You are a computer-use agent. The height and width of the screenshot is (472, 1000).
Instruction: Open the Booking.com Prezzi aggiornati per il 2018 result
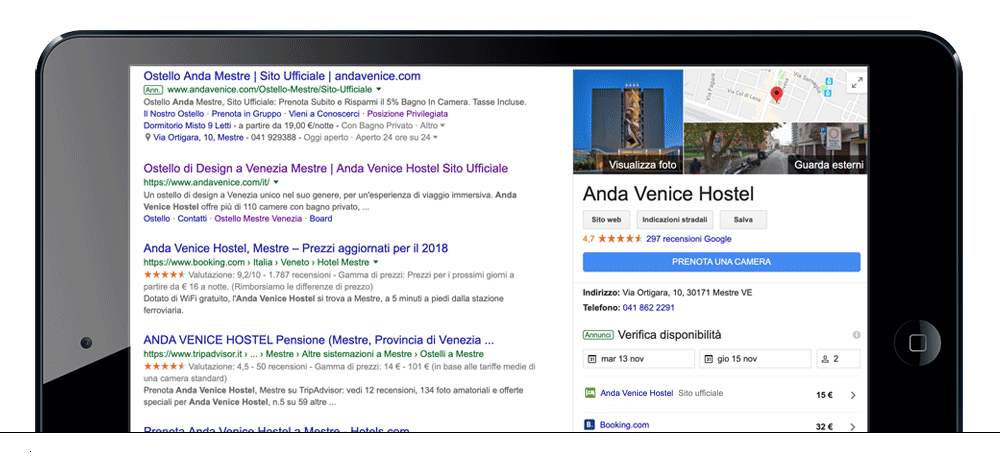[296, 248]
